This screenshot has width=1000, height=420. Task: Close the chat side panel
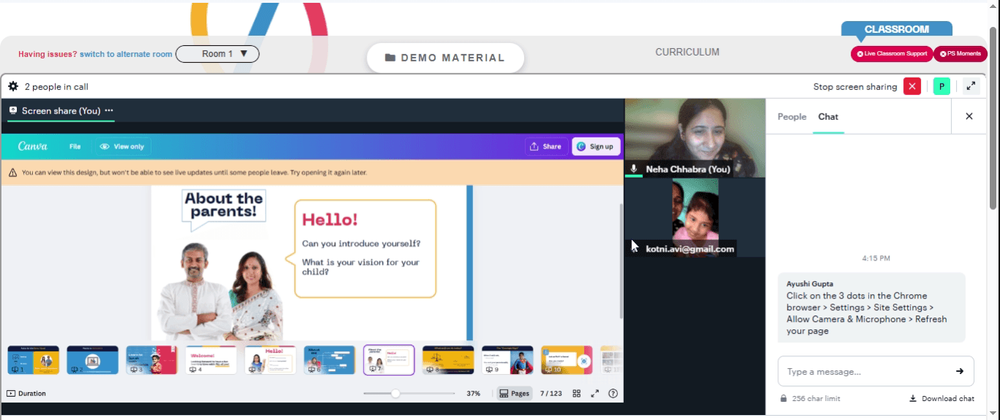[969, 116]
